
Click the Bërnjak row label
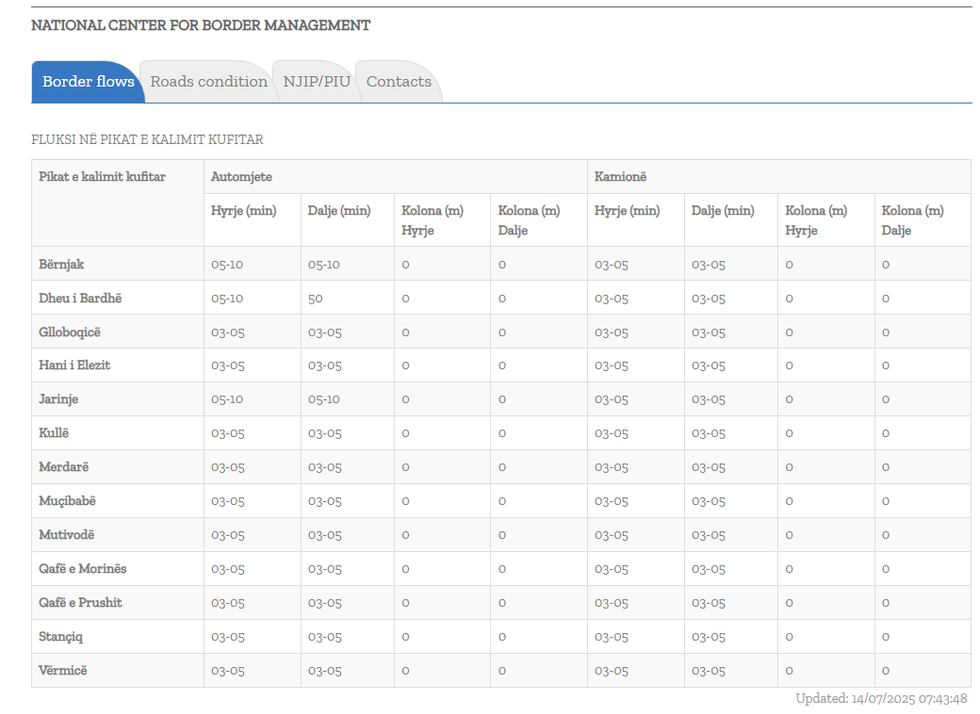[62, 264]
